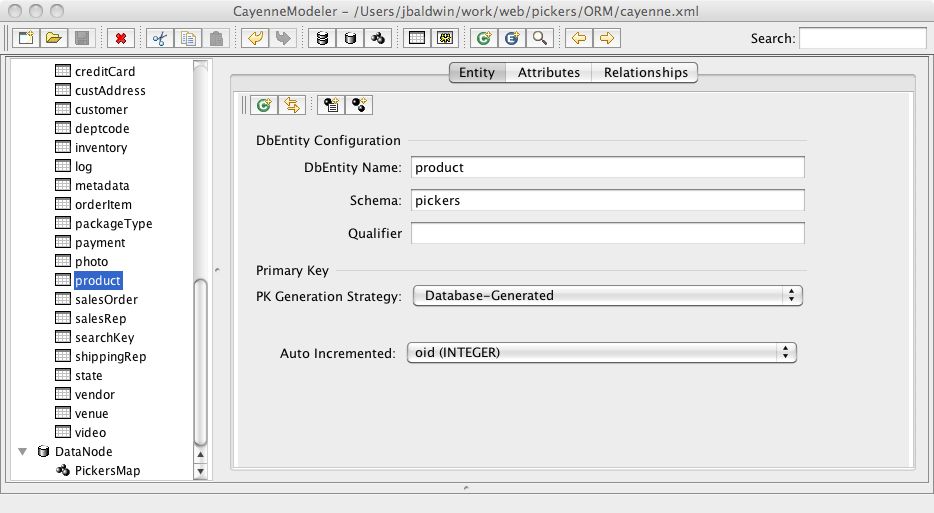934x513 pixels.
Task: Open the PK Generation Strategy dropdown
Action: (x=607, y=296)
